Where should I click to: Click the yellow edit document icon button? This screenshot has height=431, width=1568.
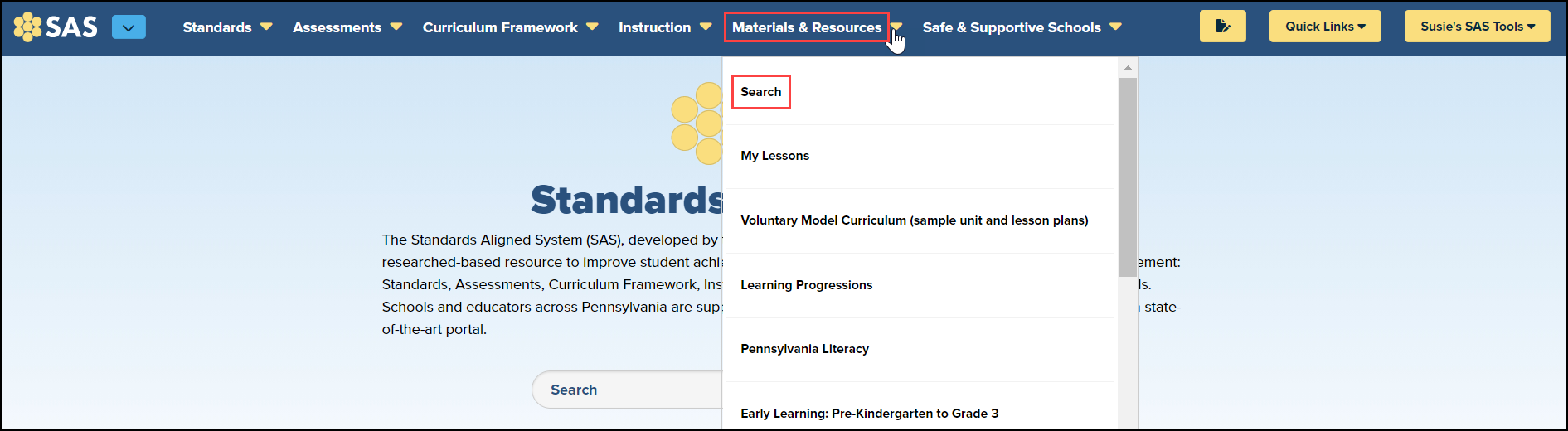click(1222, 27)
